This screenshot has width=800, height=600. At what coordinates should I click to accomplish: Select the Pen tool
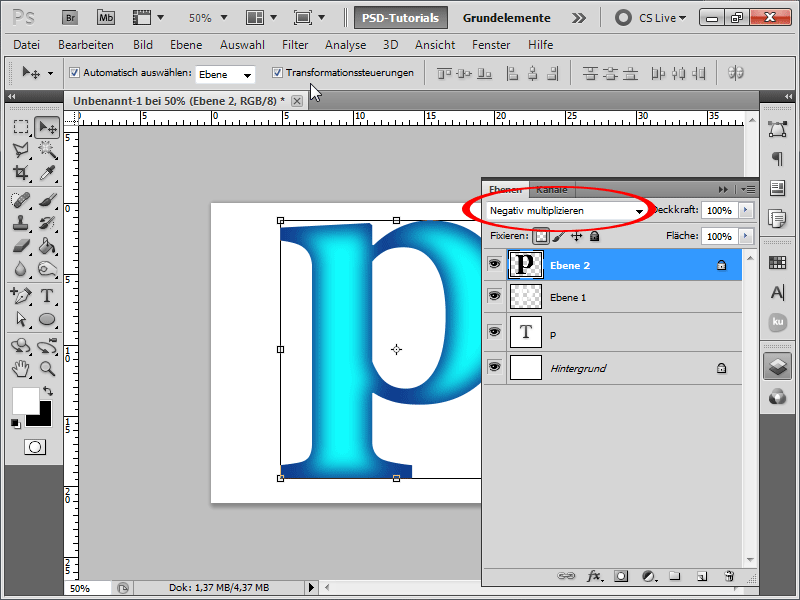pyautogui.click(x=21, y=295)
